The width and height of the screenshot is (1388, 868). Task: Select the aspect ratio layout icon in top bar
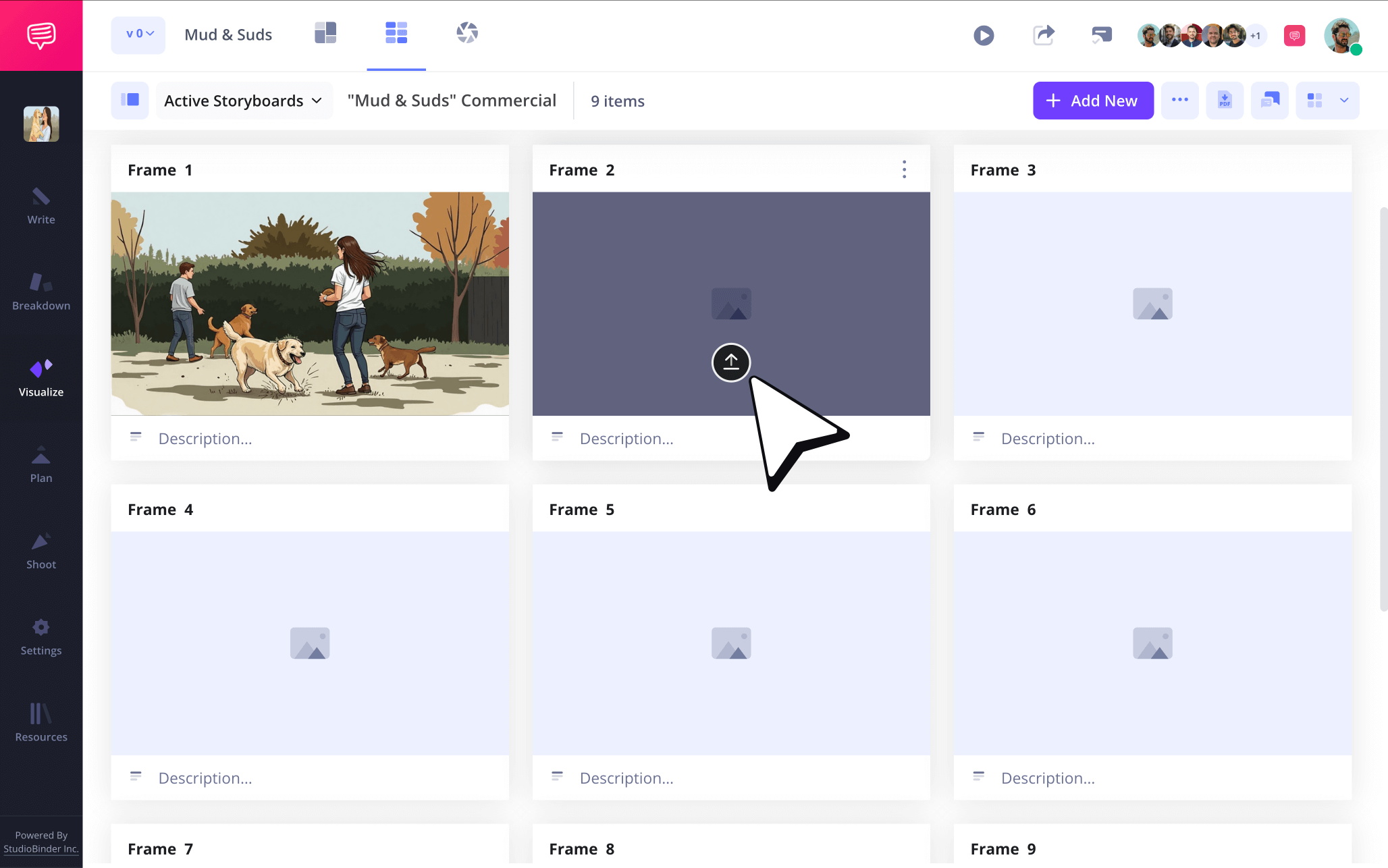(325, 32)
